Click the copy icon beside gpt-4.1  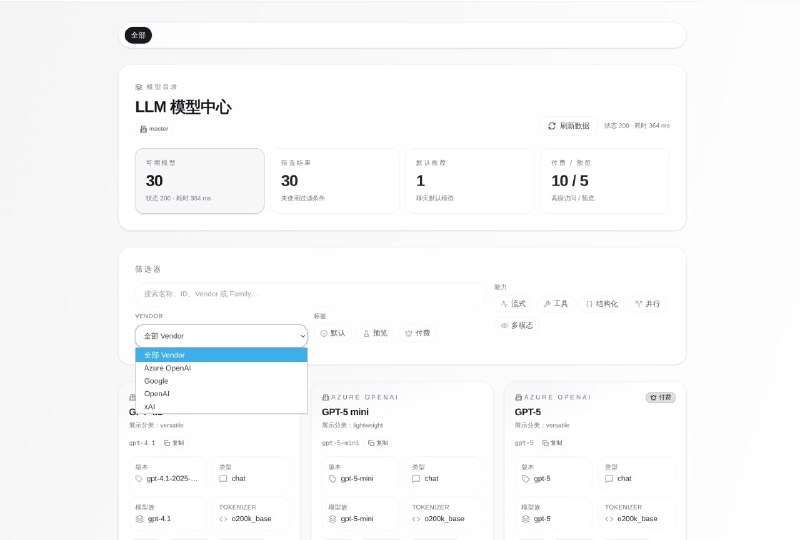(x=167, y=442)
